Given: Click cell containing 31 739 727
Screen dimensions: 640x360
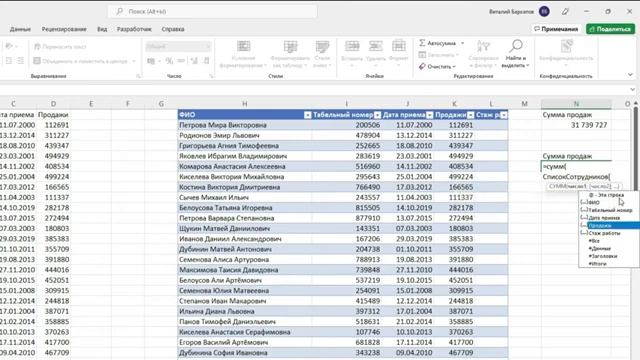Looking at the screenshot, I should [576, 125].
